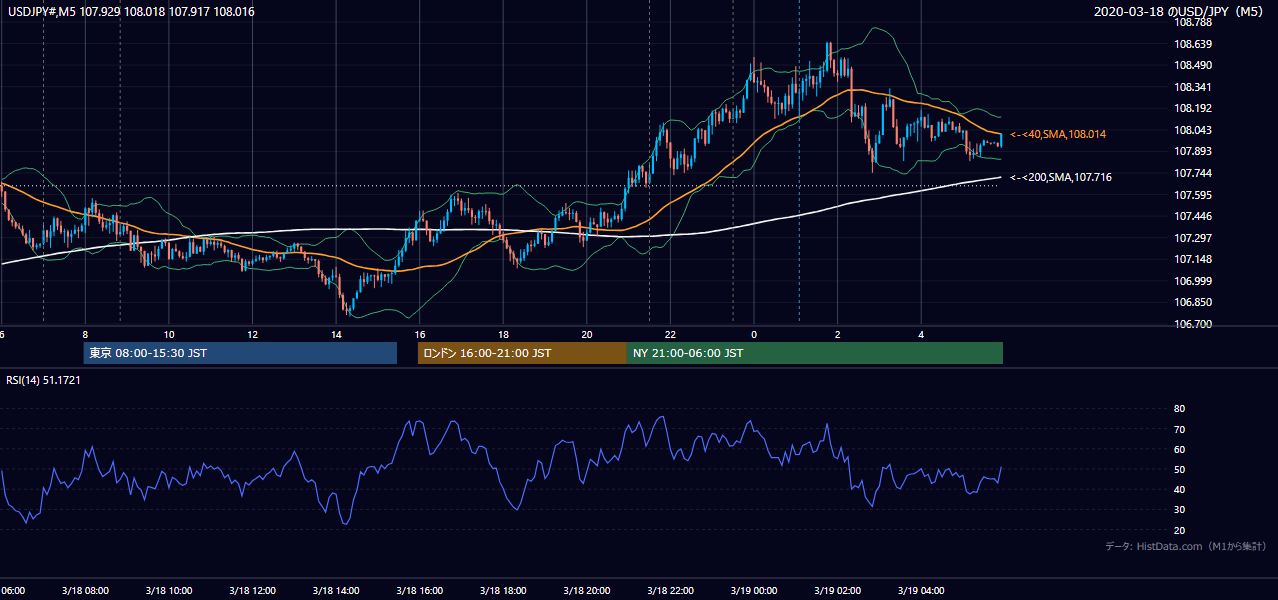Click the NY 21:00-06:00 JST session bar
Screen dimensions: 1278x600
click(x=815, y=353)
